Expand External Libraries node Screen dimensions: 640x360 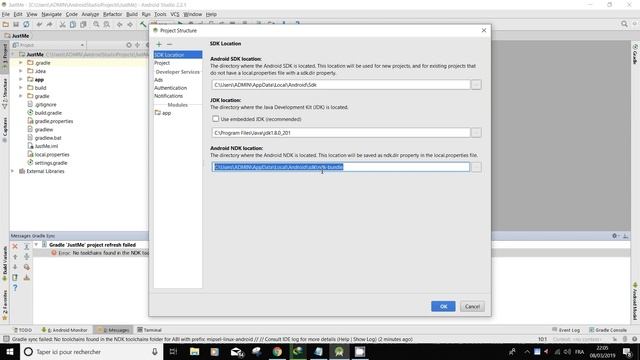pos(12,171)
